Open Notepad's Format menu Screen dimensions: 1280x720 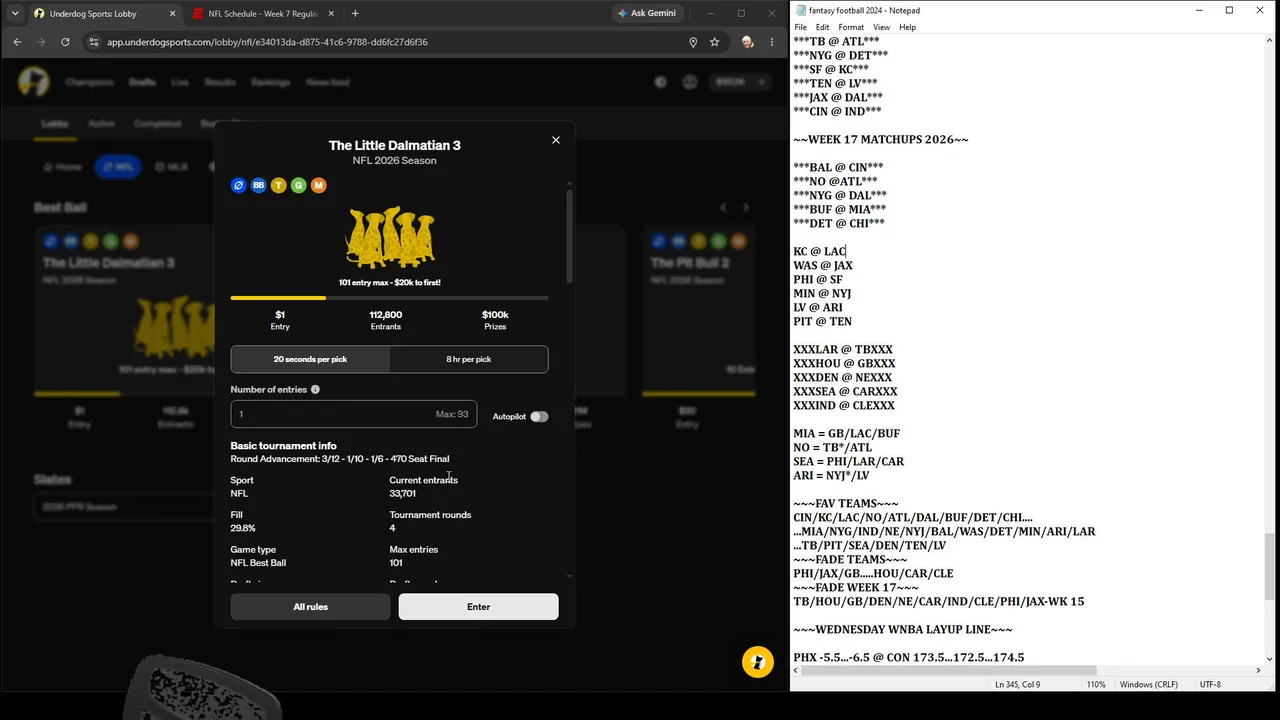[851, 27]
